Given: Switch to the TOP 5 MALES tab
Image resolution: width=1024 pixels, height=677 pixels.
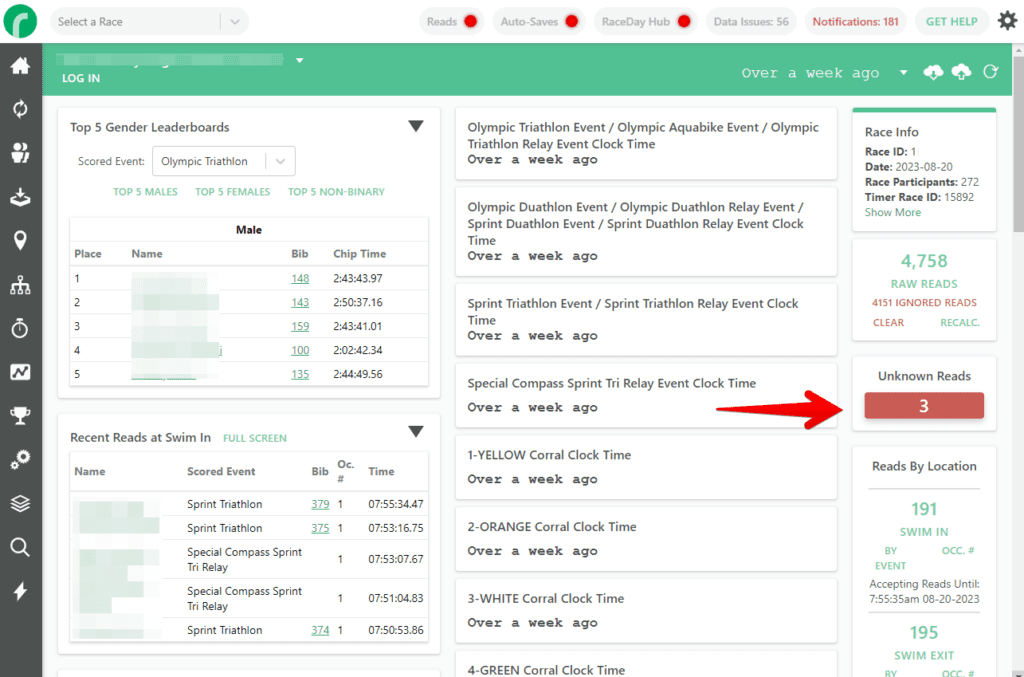Looking at the screenshot, I should pyautogui.click(x=145, y=192).
